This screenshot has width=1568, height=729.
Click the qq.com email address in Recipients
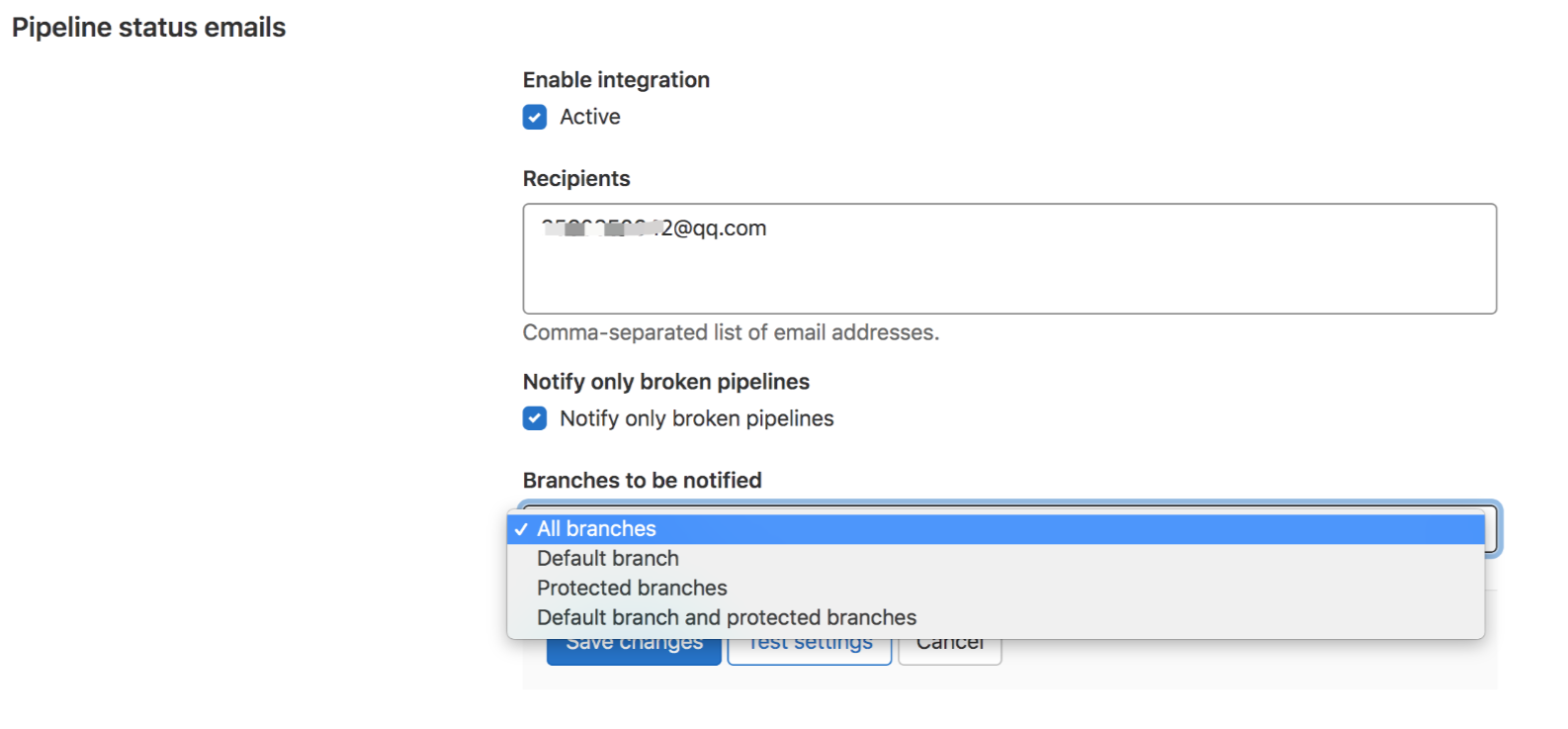pyautogui.click(x=653, y=228)
